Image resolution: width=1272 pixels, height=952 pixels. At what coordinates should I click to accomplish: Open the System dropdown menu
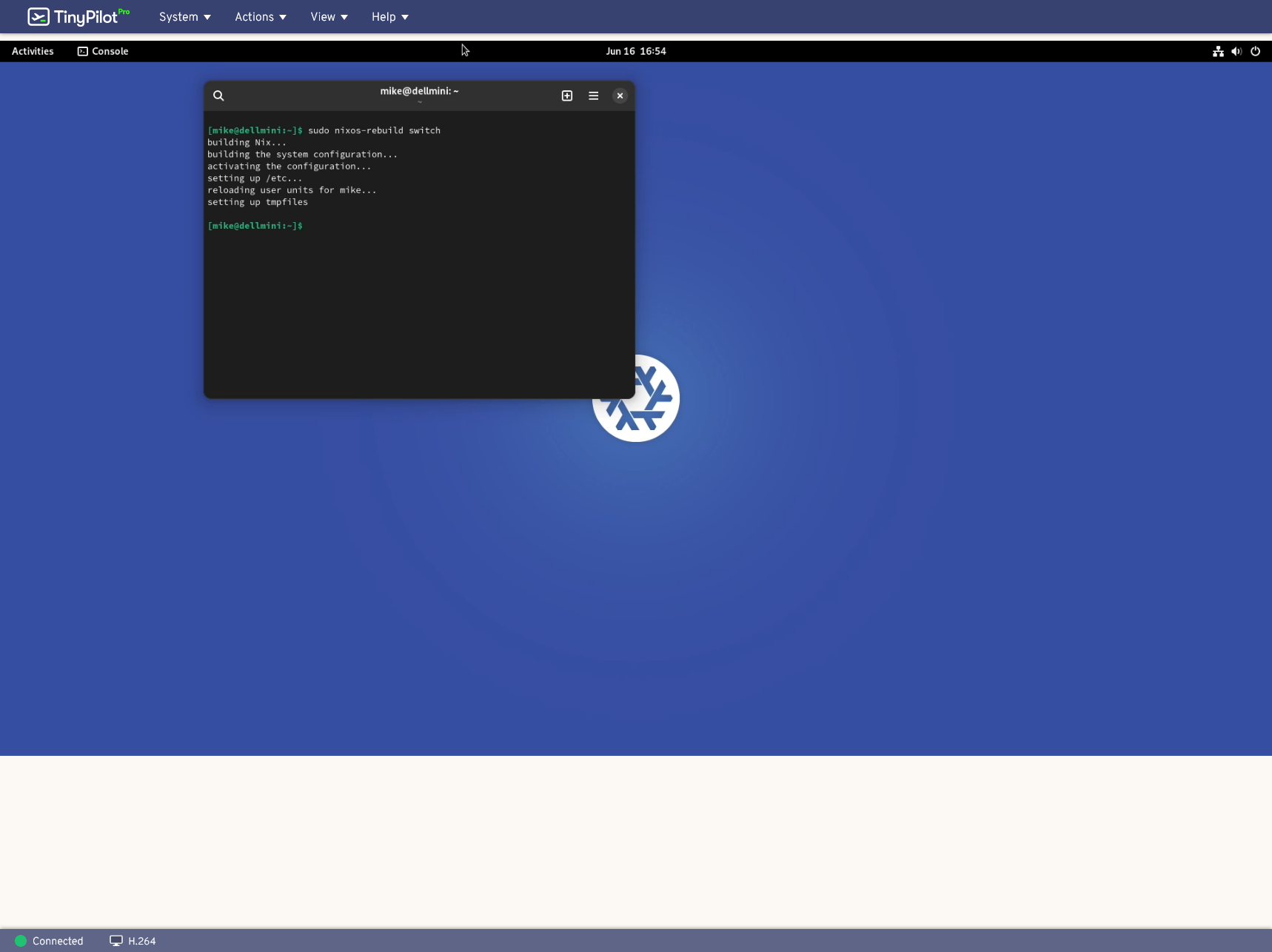point(185,17)
